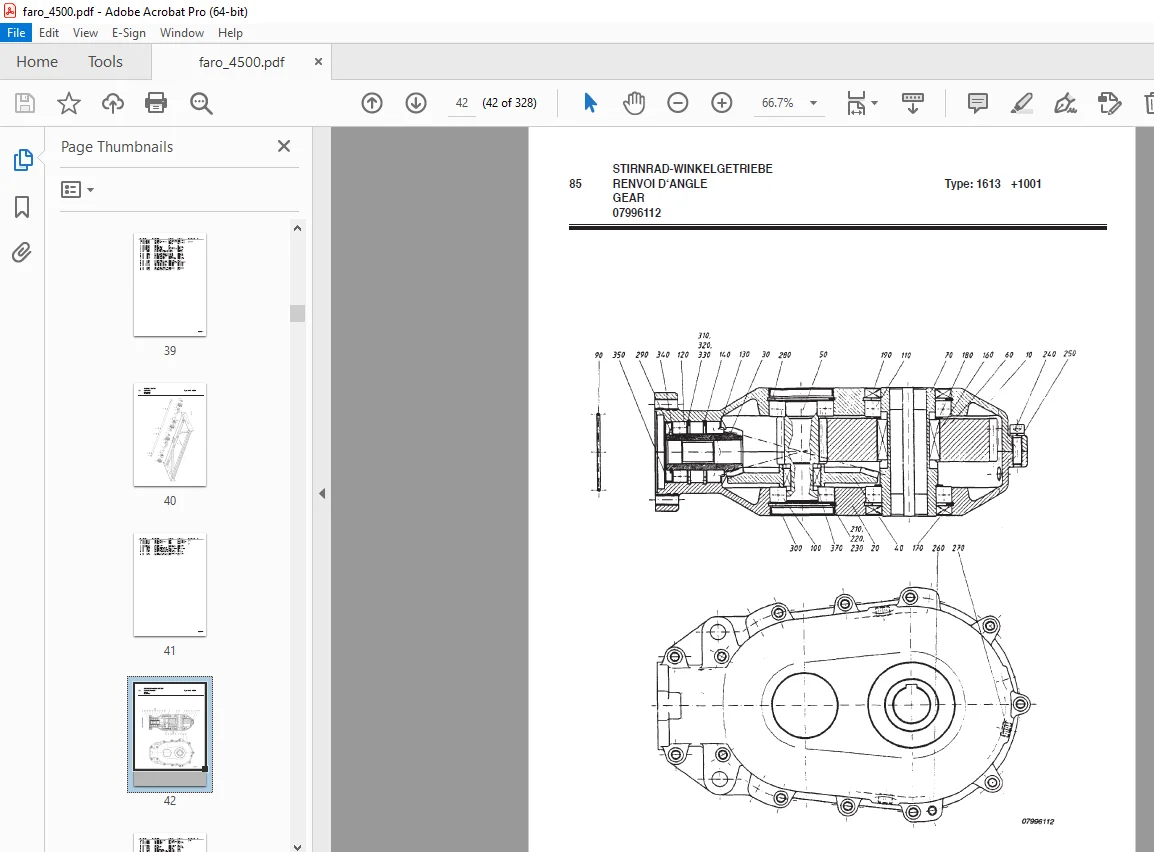Open the E-Sign menu
Screen dimensions: 1154x852
[x=129, y=32]
